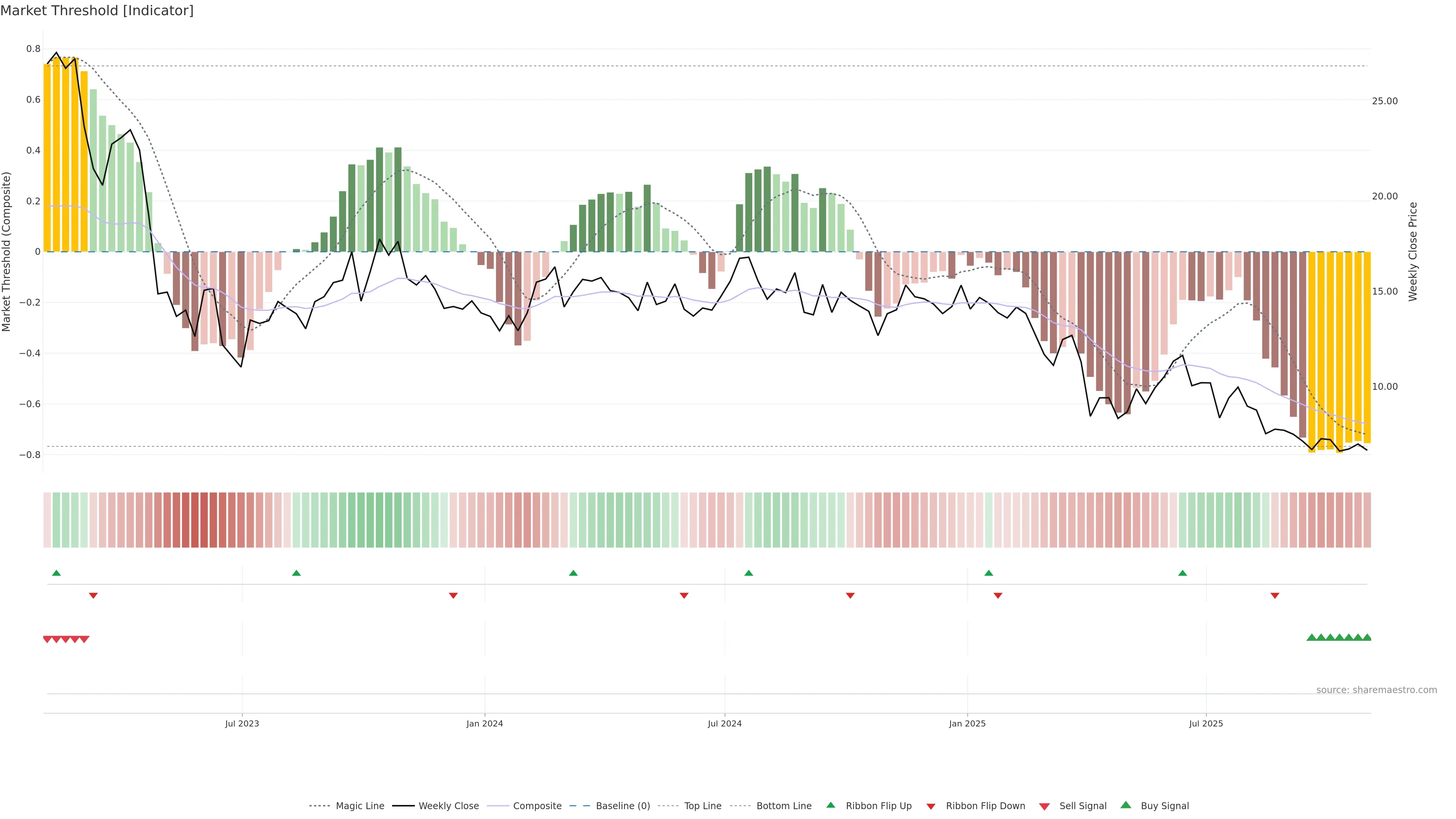
Task: Select the Top Line legend entry
Action: coord(703,805)
